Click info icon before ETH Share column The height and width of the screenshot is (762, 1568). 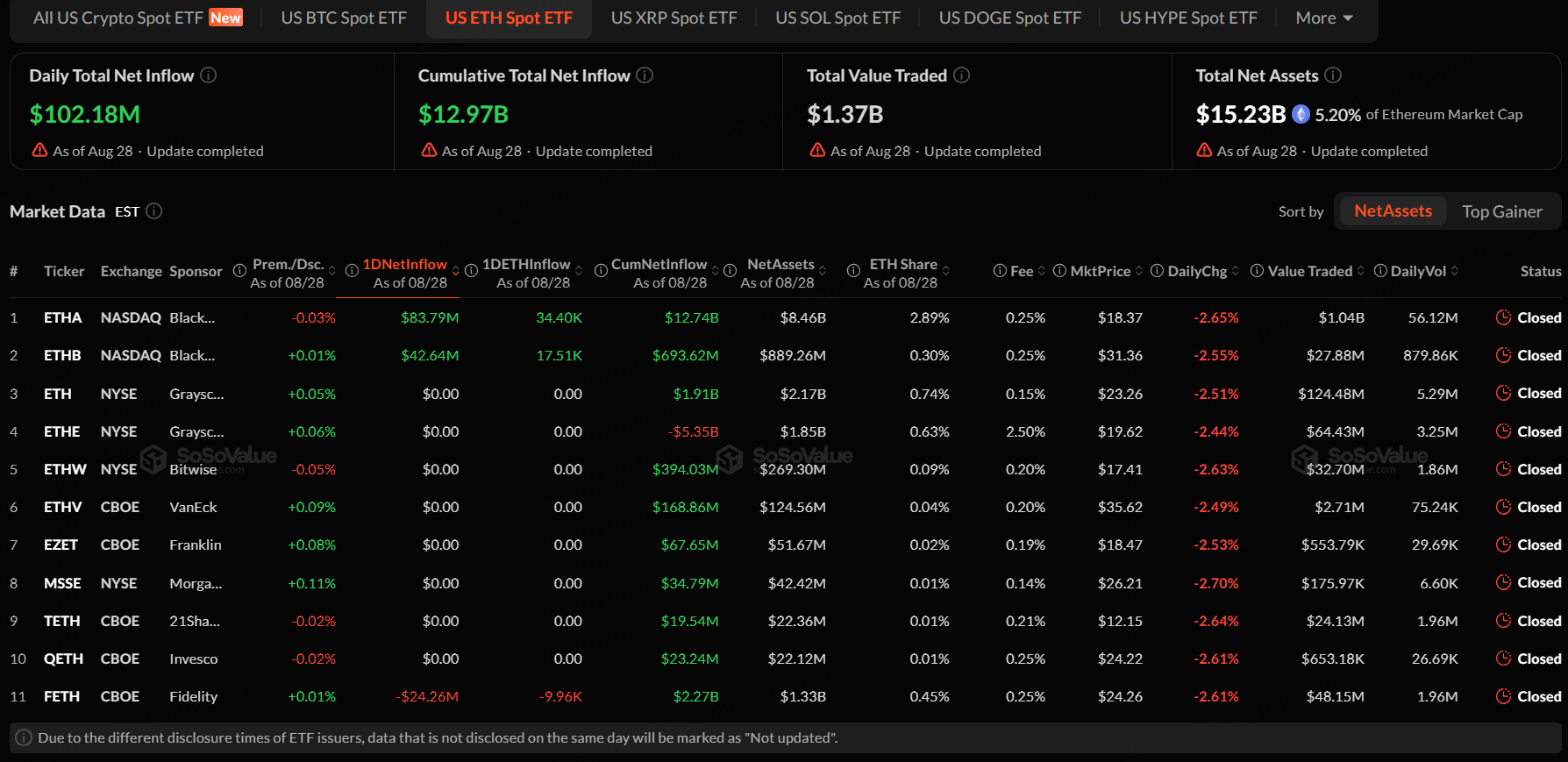tap(853, 271)
